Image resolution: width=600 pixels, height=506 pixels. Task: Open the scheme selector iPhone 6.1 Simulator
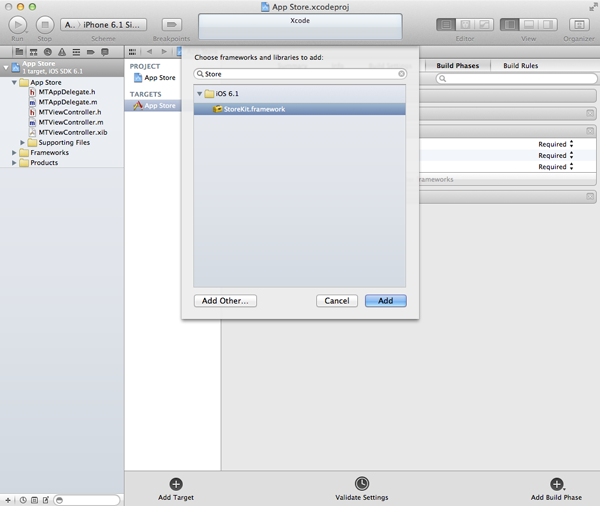(111, 25)
